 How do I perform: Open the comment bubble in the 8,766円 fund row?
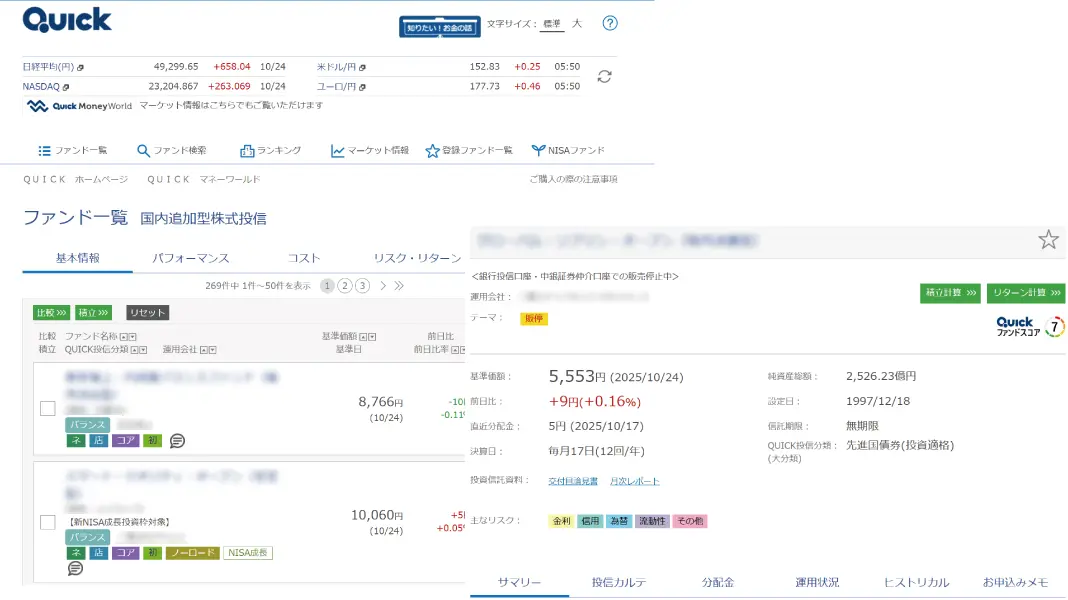pyautogui.click(x=177, y=441)
